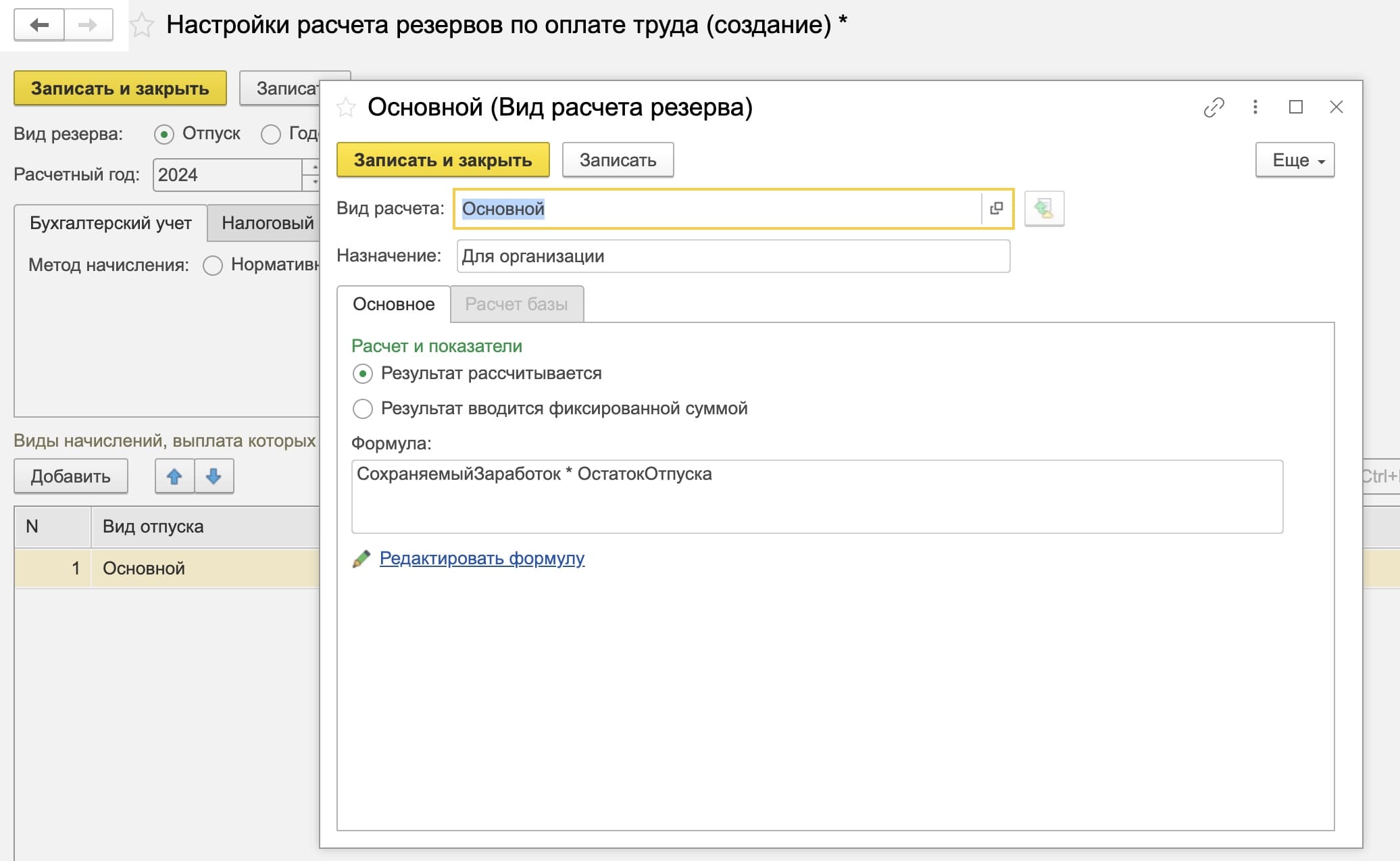
Task: Select Отпуск reserve type radio
Action: [164, 134]
